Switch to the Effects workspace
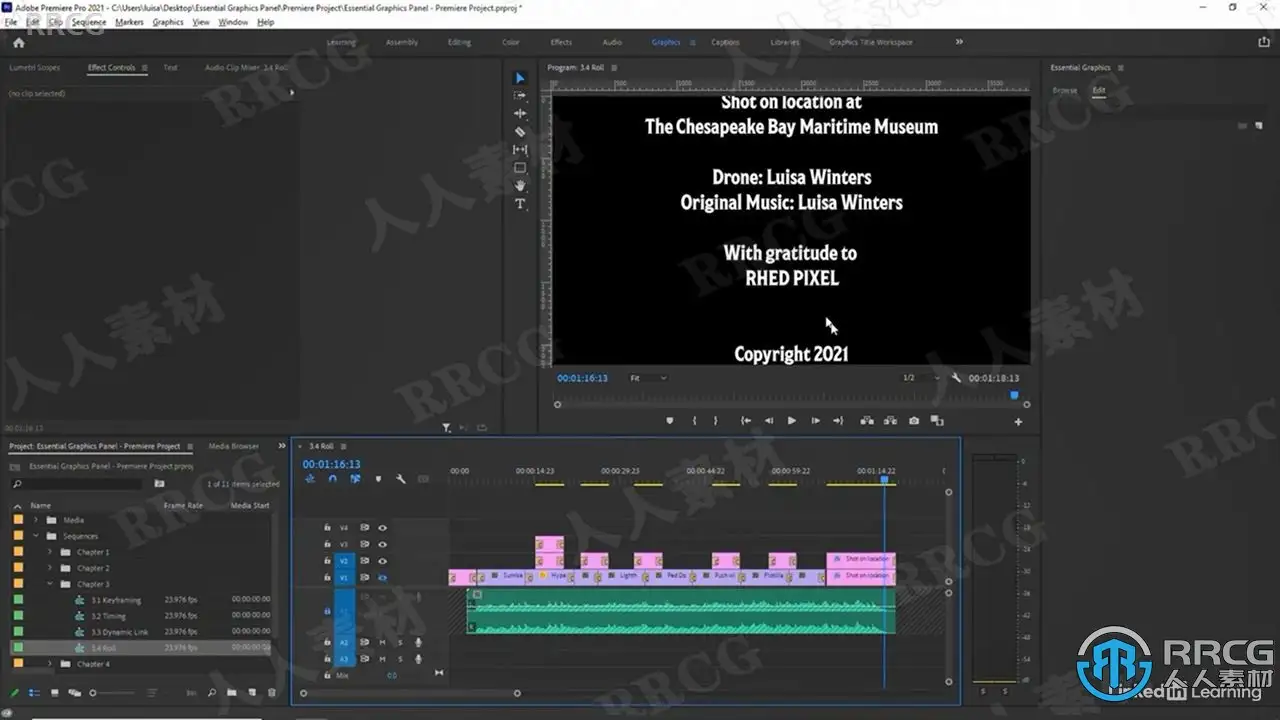This screenshot has width=1280, height=720. 562,42
